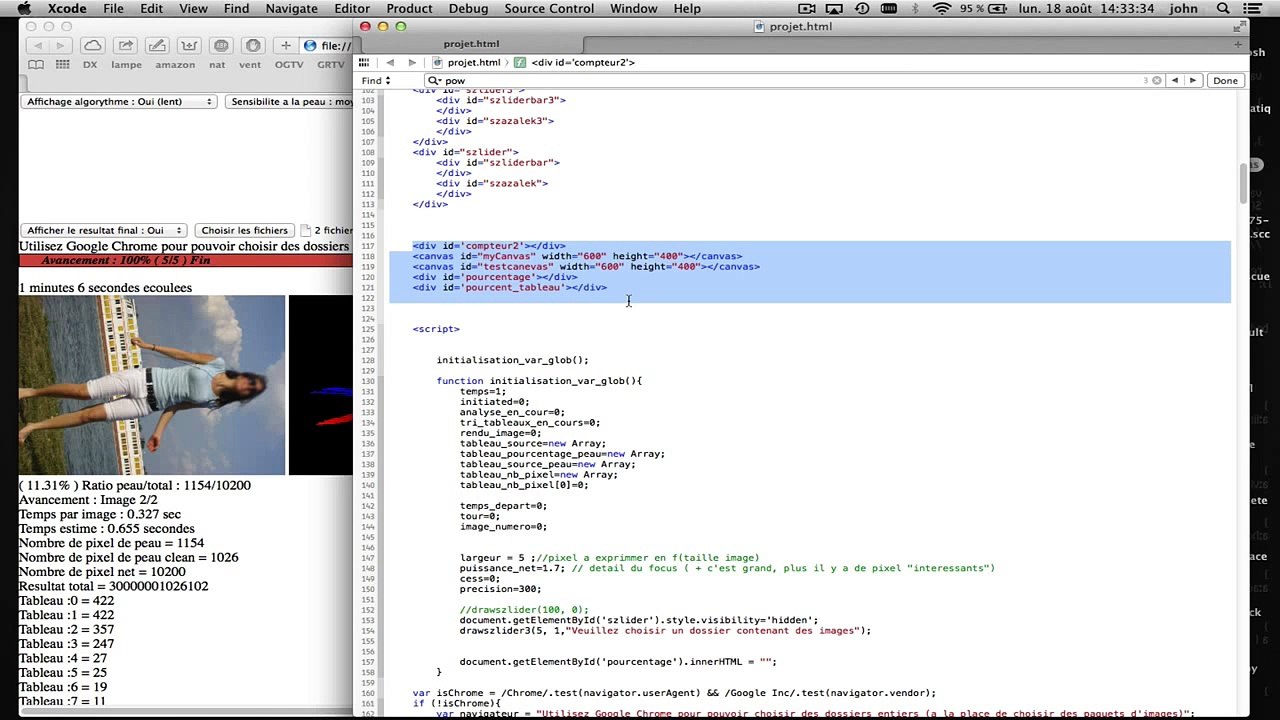Go to next find match arrow

[1192, 80]
